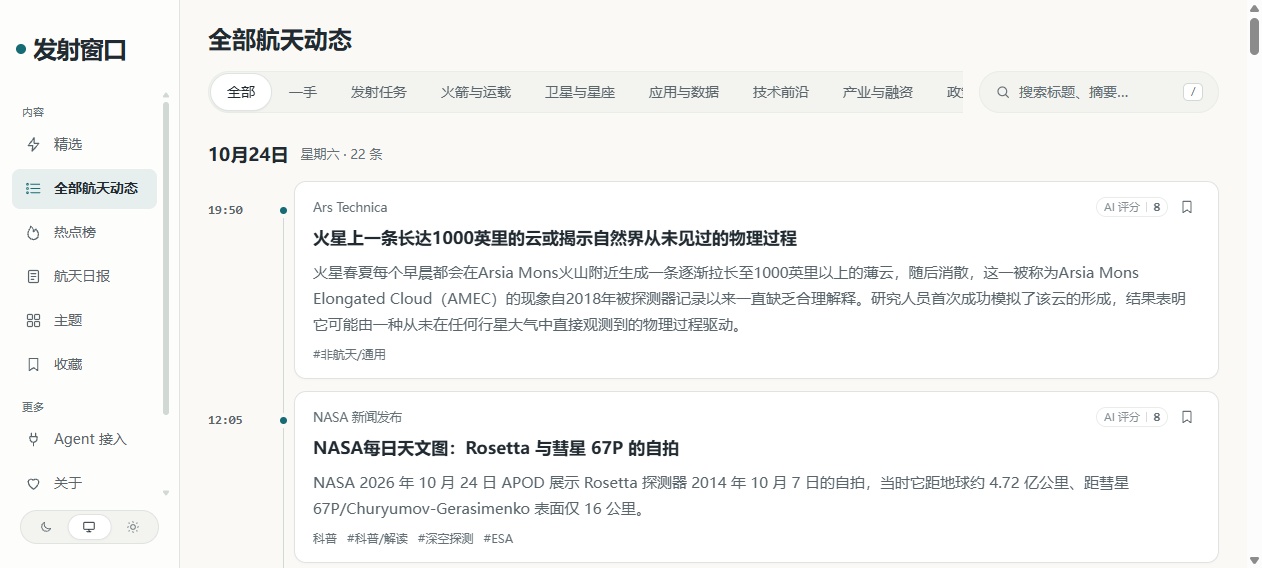Viewport: 1262px width, 568px height.
Task: Click the bookmark icon for 收藏 in sidebar
Action: click(33, 364)
